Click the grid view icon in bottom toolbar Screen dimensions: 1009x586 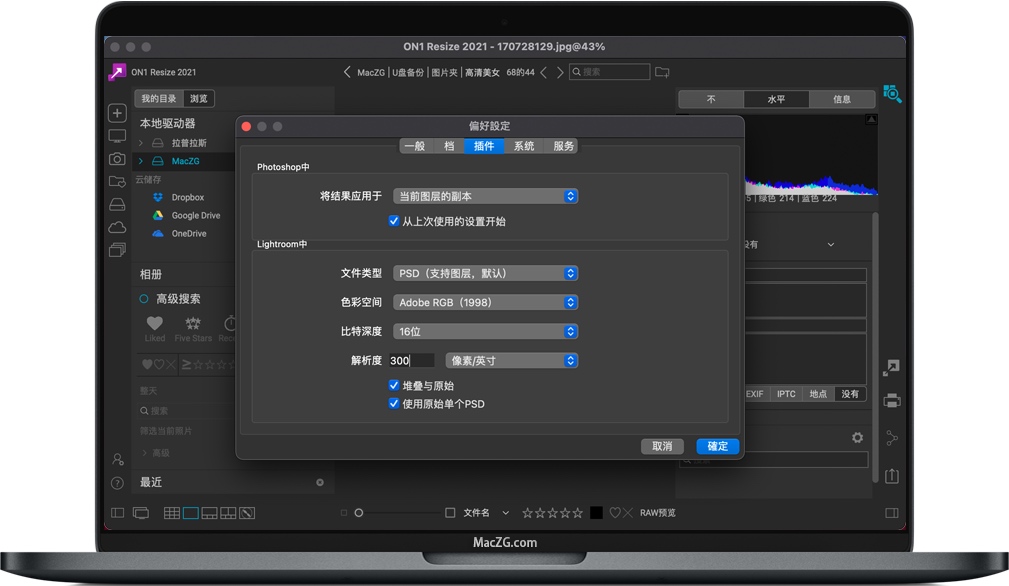[171, 513]
